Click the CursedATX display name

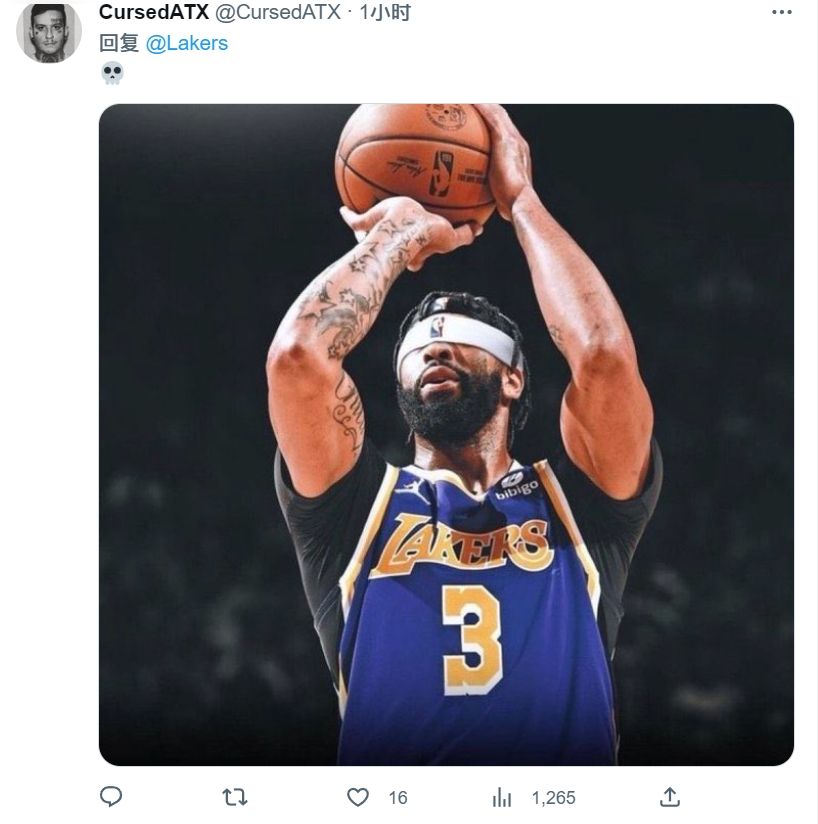(x=153, y=12)
